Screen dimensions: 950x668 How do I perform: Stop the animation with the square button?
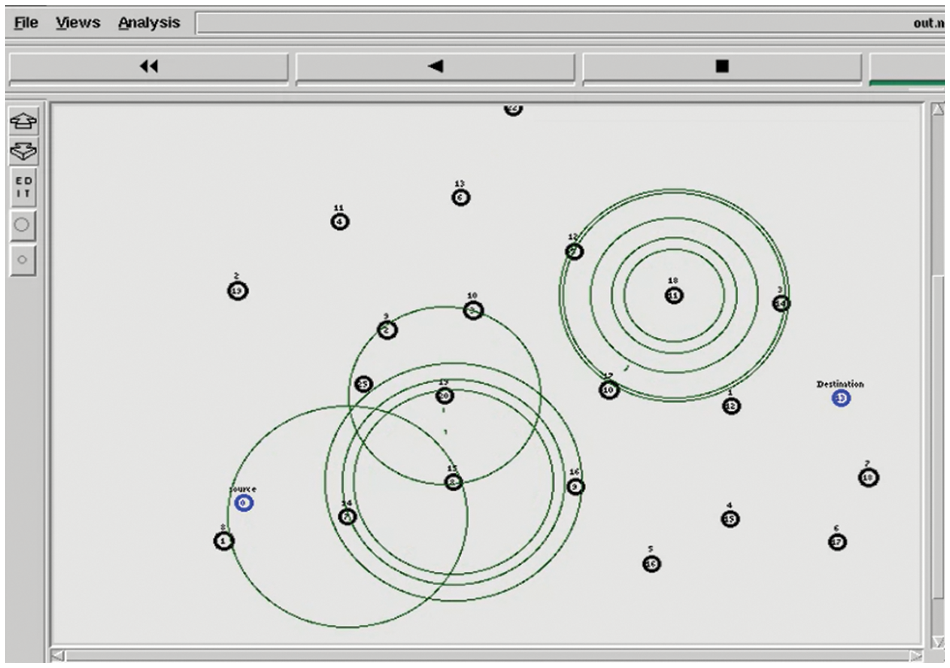pos(721,67)
